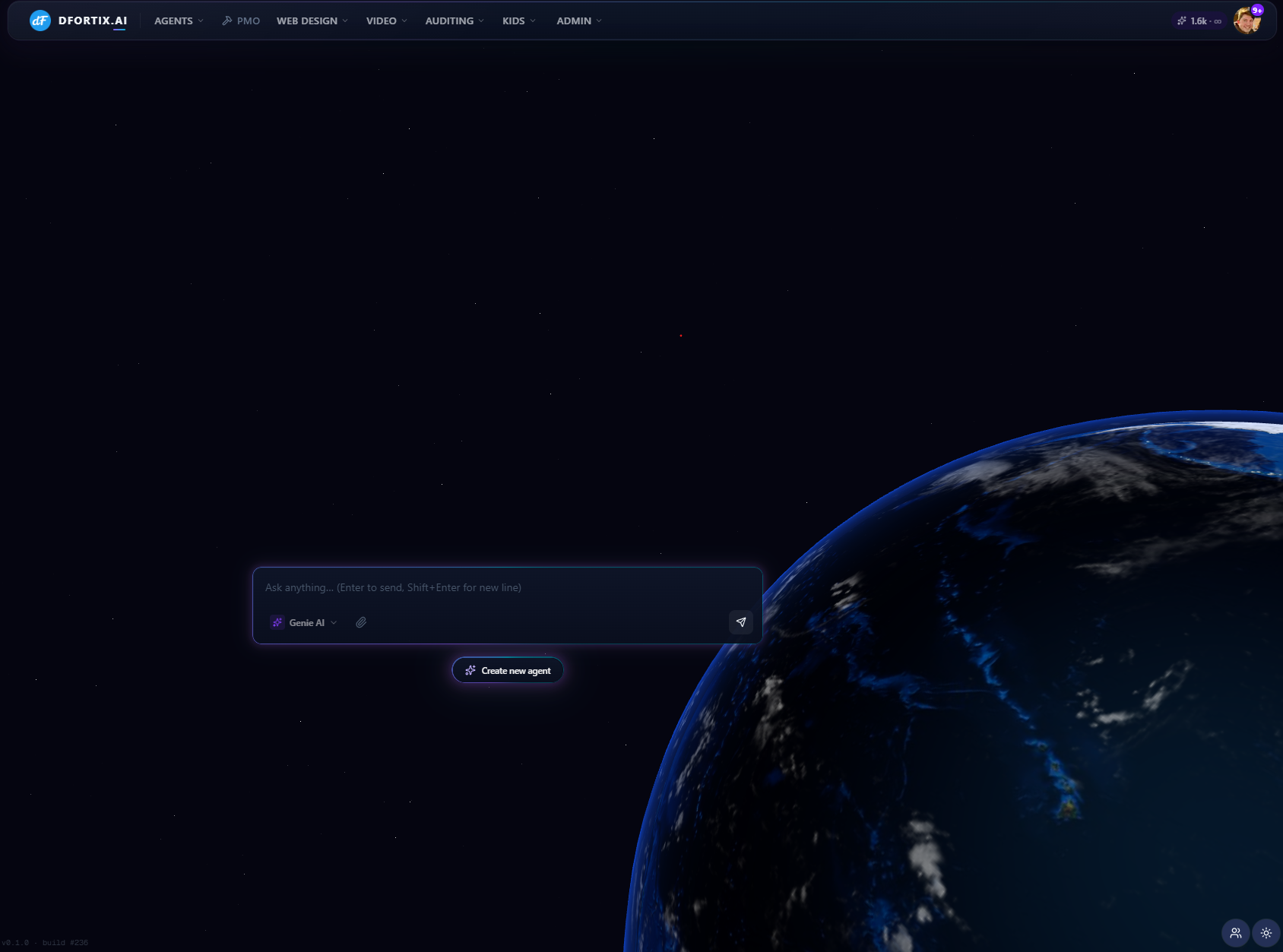Expand the AGENTS menu
Screen dimensions: 1283x952
click(x=179, y=21)
